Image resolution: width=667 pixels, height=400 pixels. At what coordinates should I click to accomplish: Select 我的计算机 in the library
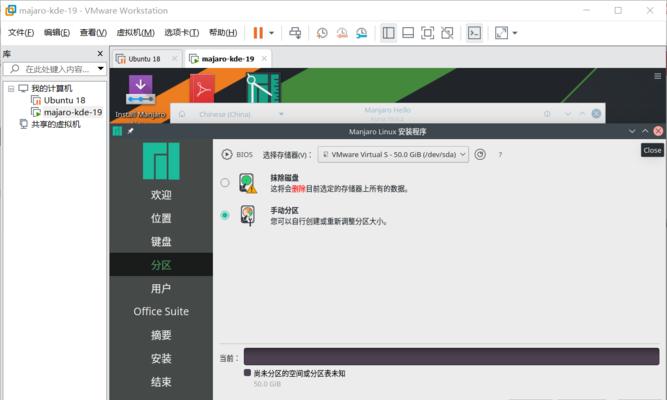tap(51, 89)
